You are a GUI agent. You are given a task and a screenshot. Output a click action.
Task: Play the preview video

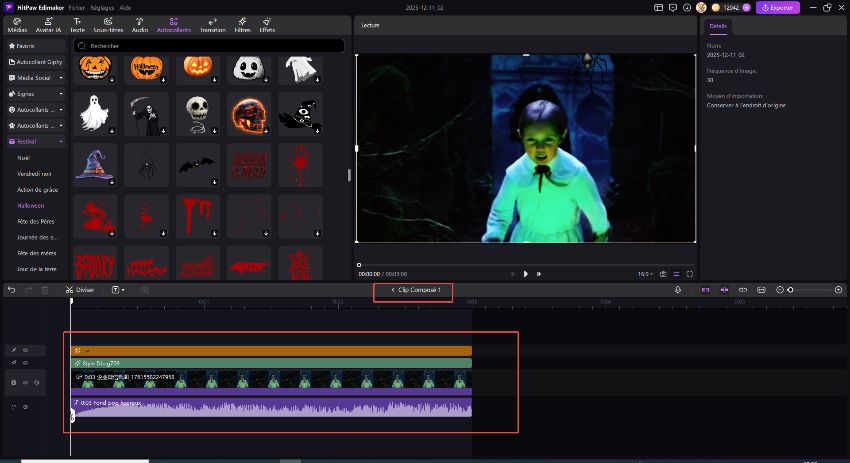point(525,274)
